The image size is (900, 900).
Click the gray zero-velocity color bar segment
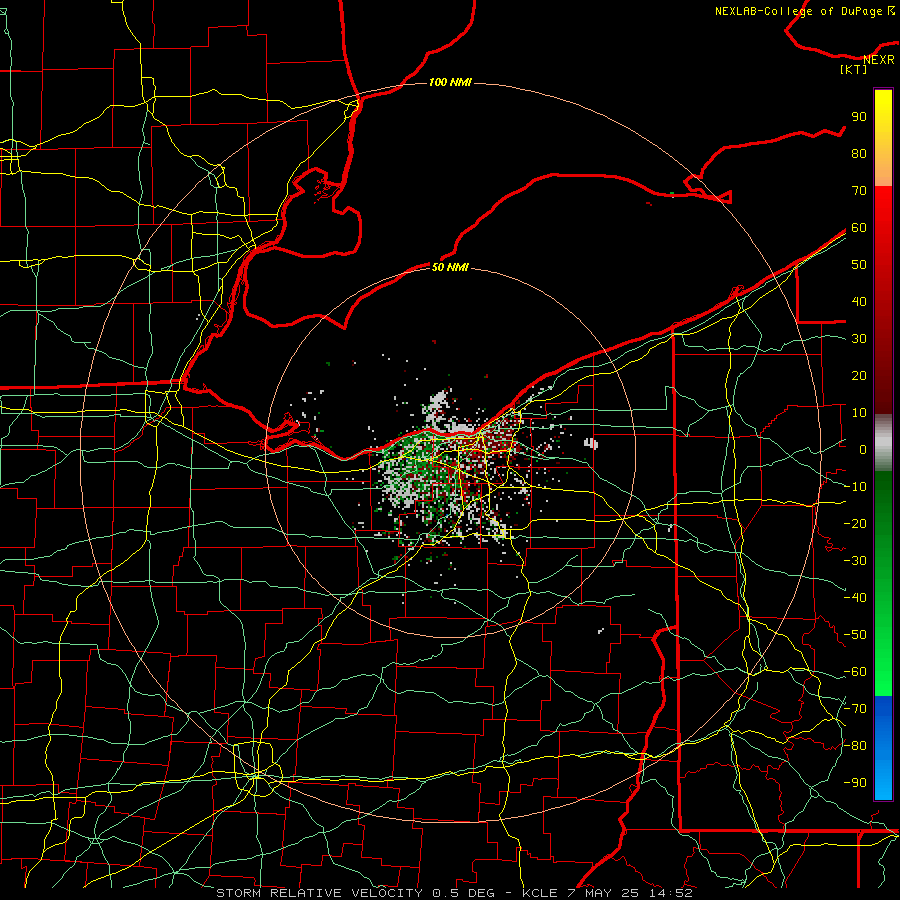883,443
